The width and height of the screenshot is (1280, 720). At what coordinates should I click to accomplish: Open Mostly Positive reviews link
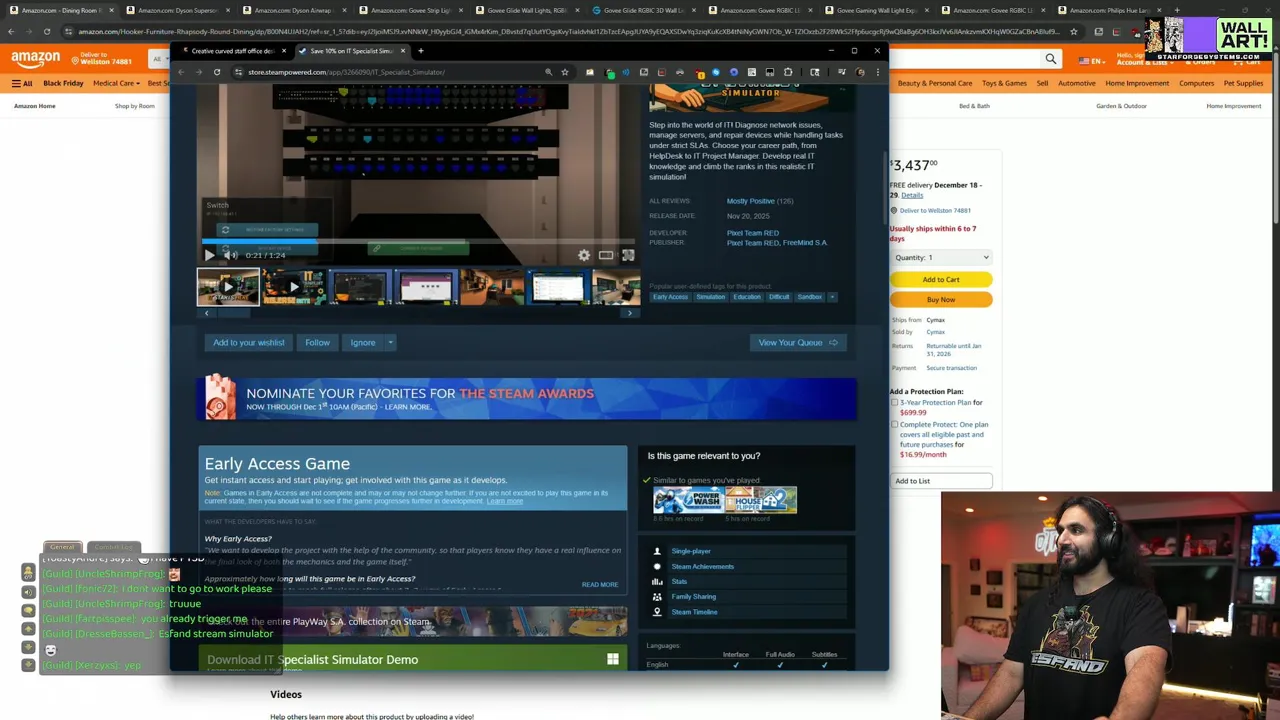751,201
